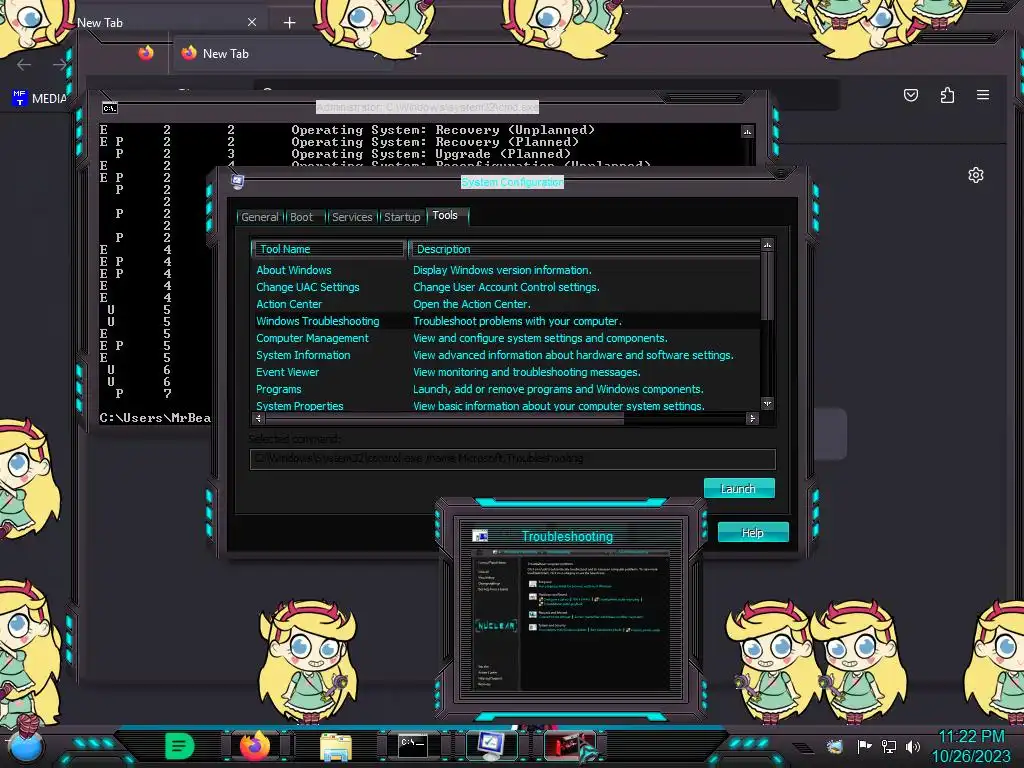The width and height of the screenshot is (1024, 768).
Task: Click the tools list scroll-right arrow
Action: 752,419
